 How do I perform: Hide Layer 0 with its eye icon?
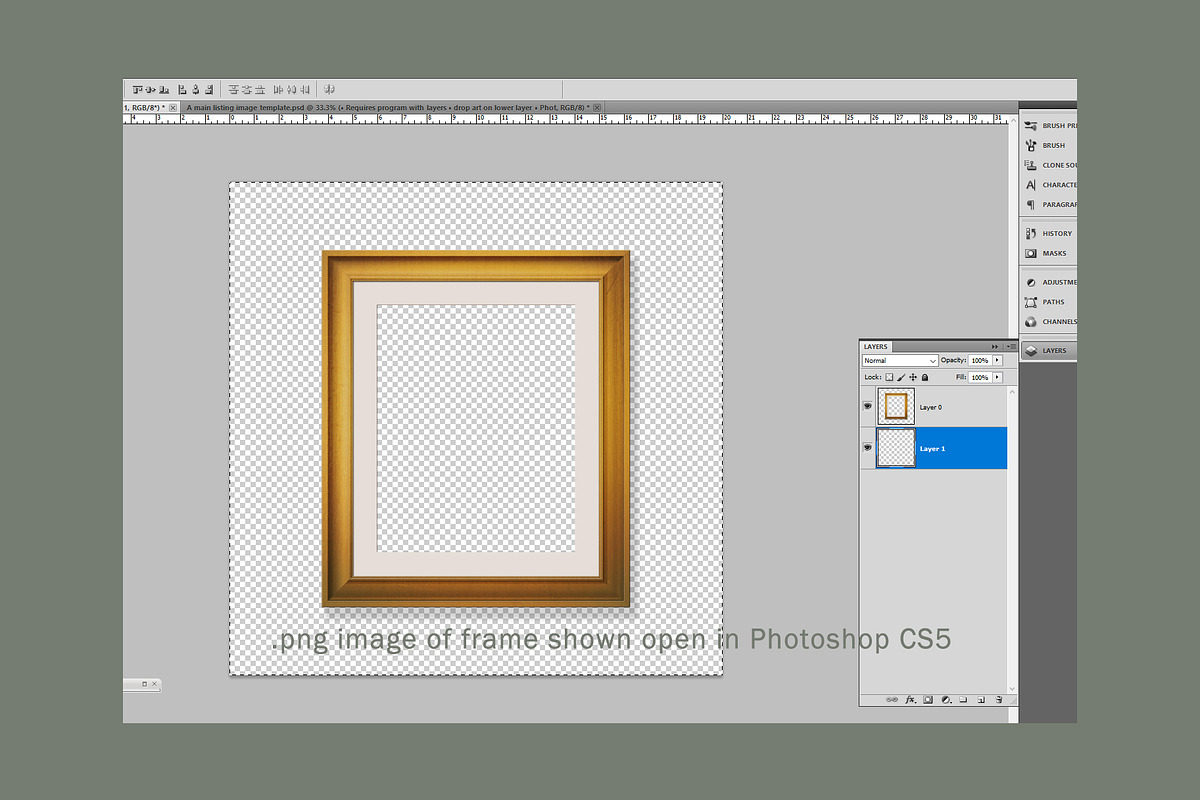pyautogui.click(x=867, y=407)
